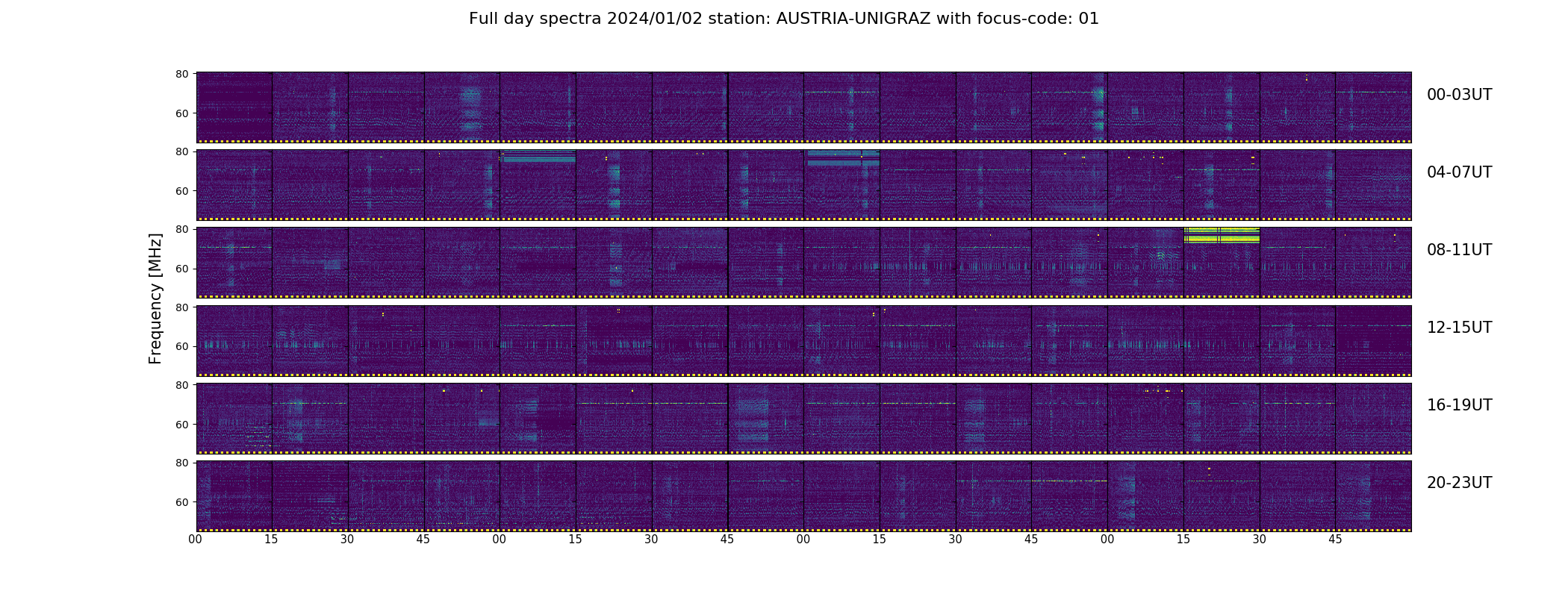Select the '04-07UT' row label
The height and width of the screenshot is (597, 1568).
(1459, 172)
